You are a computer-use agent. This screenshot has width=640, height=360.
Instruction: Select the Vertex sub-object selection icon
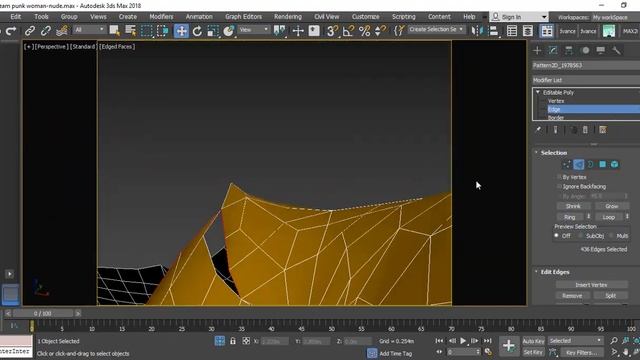point(567,164)
